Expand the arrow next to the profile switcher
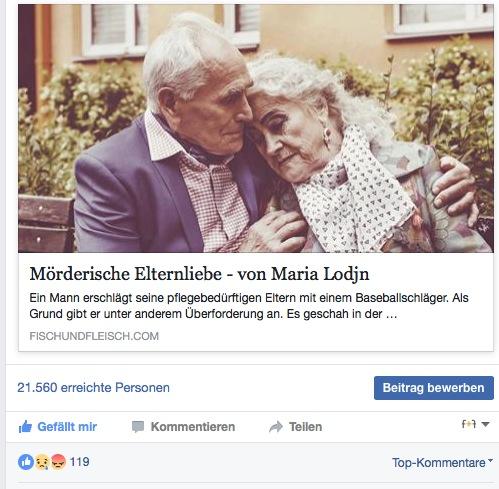This screenshot has width=499, height=489. coord(486,424)
